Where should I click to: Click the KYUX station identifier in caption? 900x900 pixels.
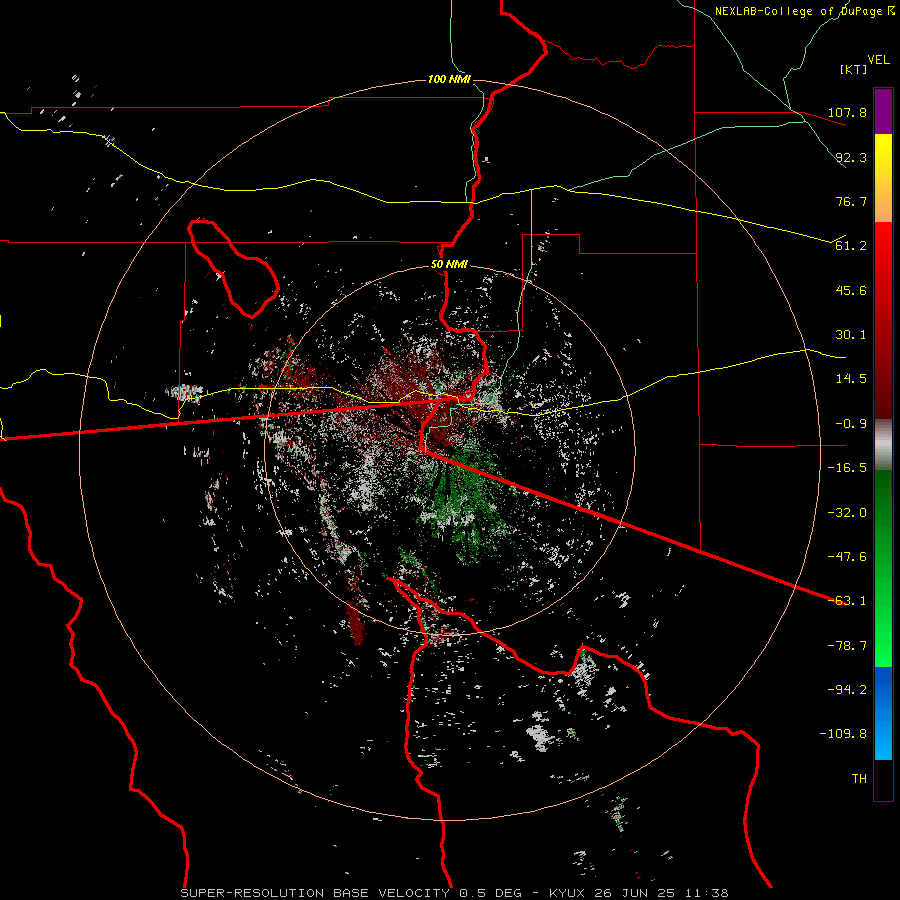(x=565, y=893)
